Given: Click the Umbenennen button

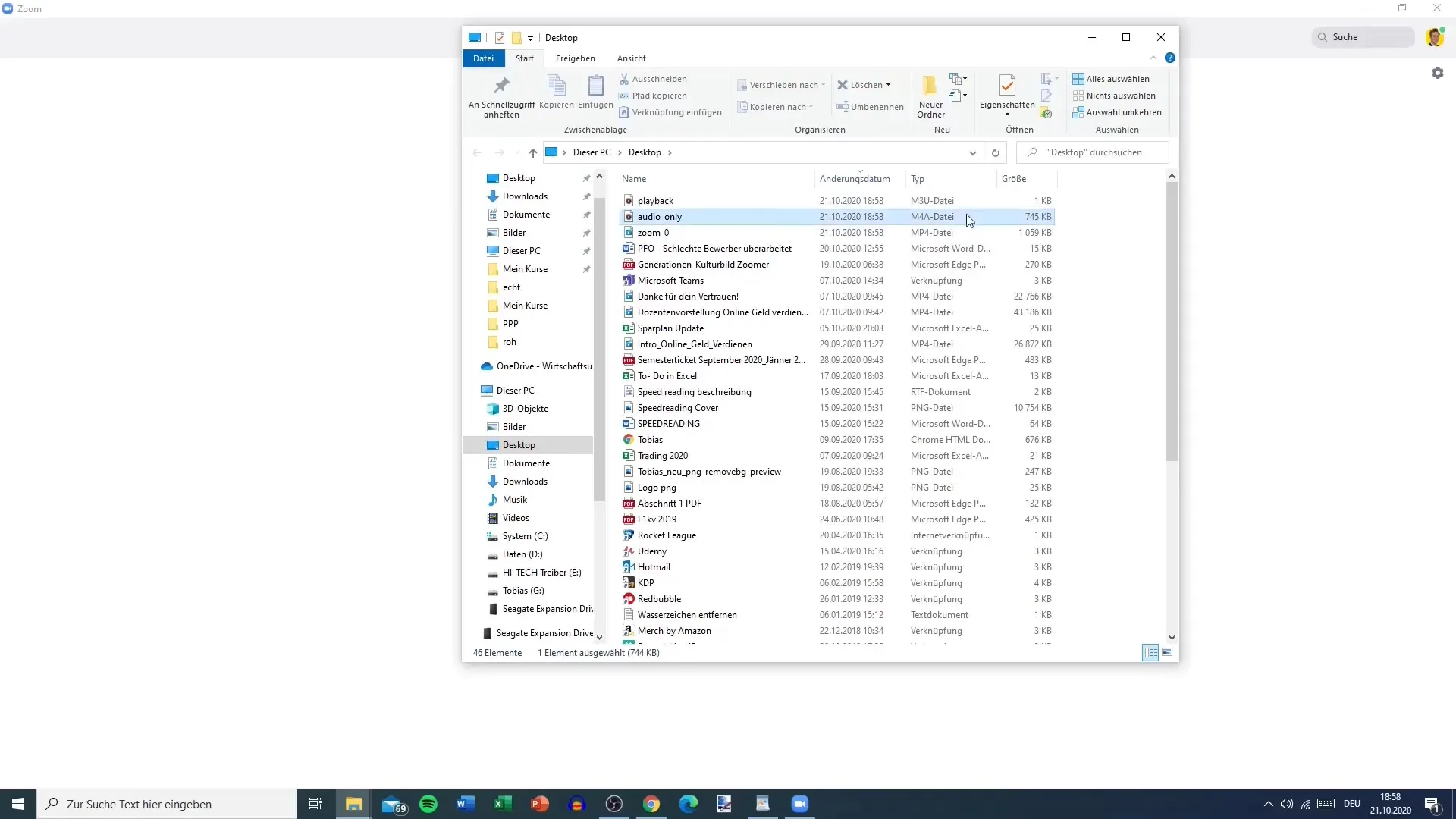Looking at the screenshot, I should 870,107.
